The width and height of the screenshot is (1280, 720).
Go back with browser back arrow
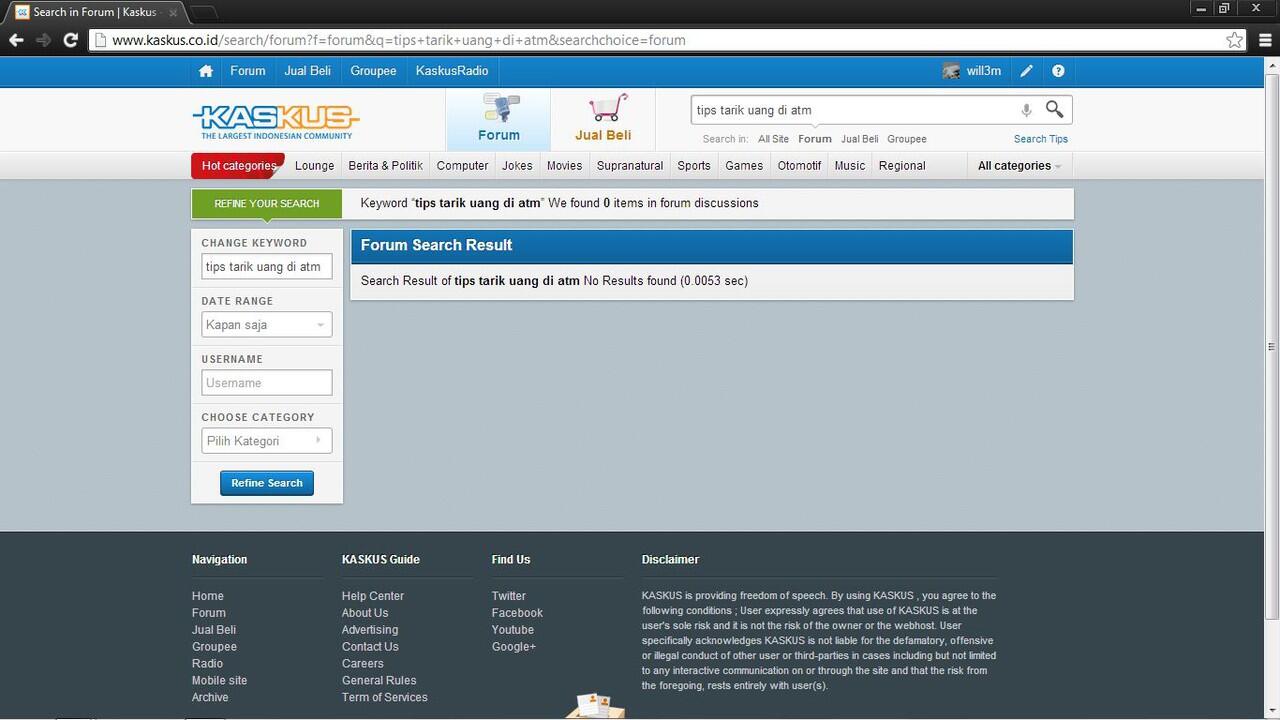(x=16, y=40)
